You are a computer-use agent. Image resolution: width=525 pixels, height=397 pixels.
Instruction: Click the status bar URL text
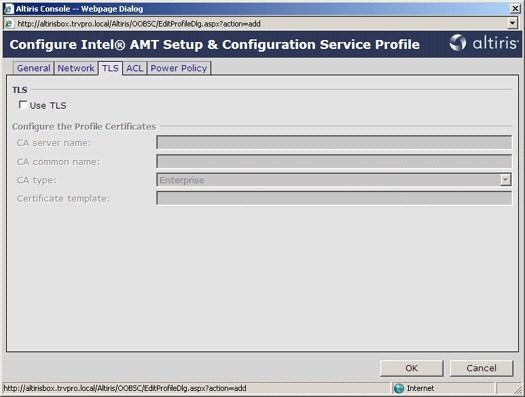click(125, 388)
